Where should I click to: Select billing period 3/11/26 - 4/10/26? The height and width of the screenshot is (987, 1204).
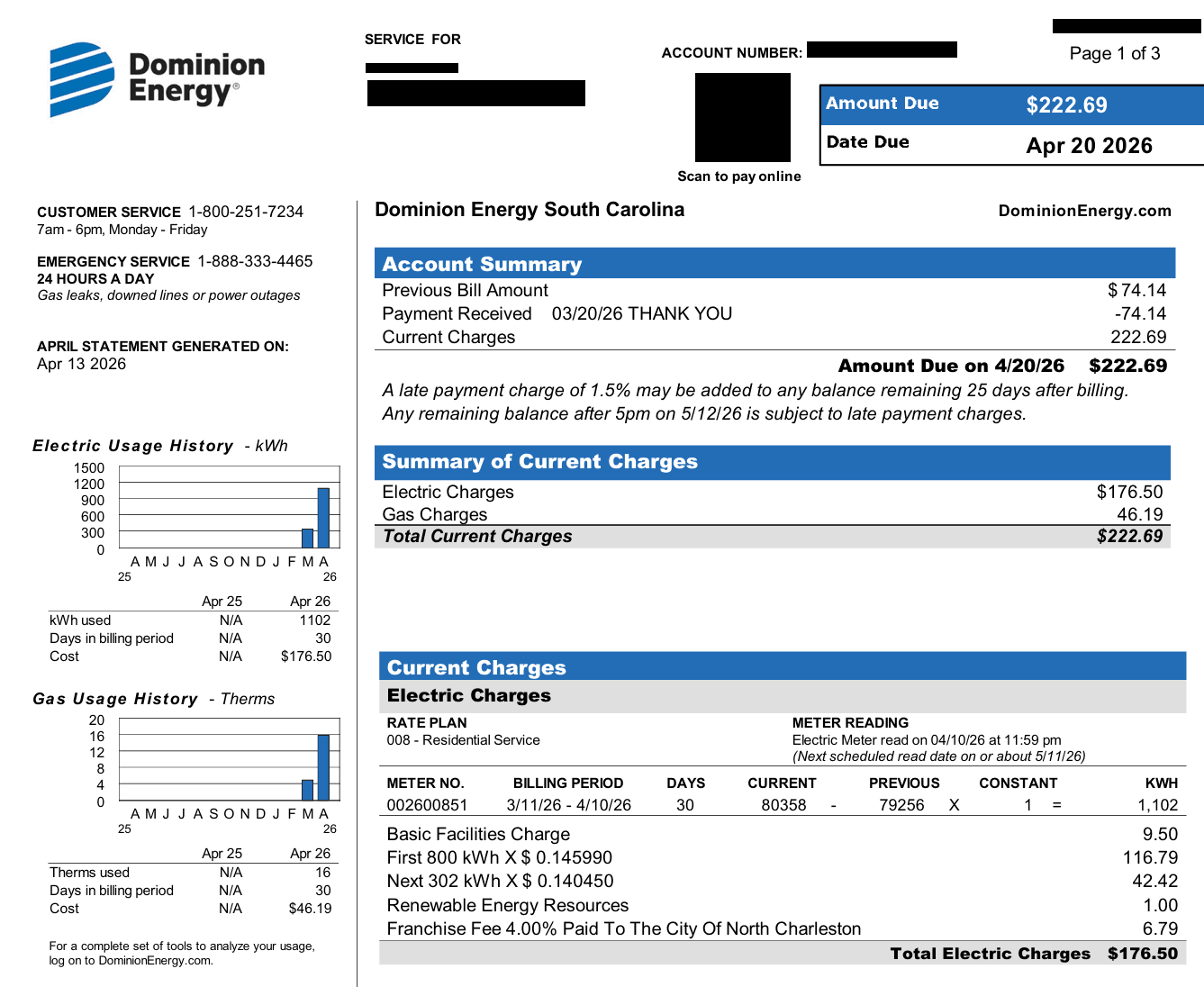click(x=569, y=805)
